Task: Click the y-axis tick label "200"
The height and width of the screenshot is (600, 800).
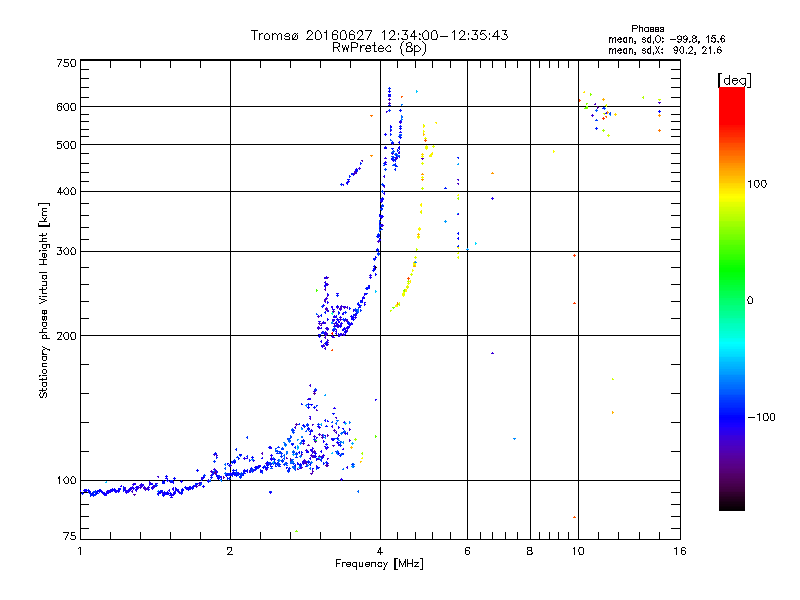Action: [66, 336]
